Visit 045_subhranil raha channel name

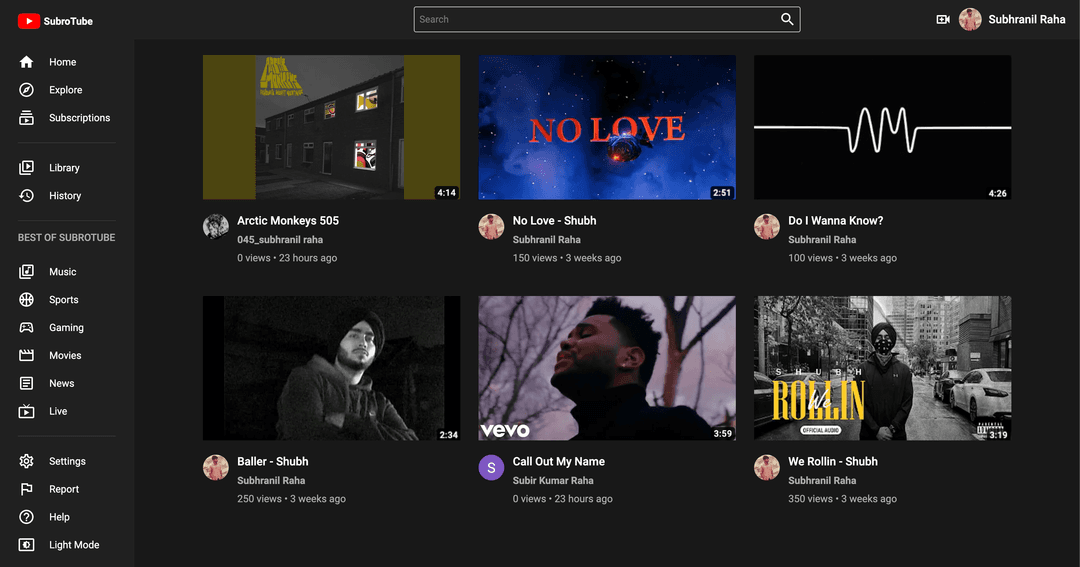(x=280, y=240)
